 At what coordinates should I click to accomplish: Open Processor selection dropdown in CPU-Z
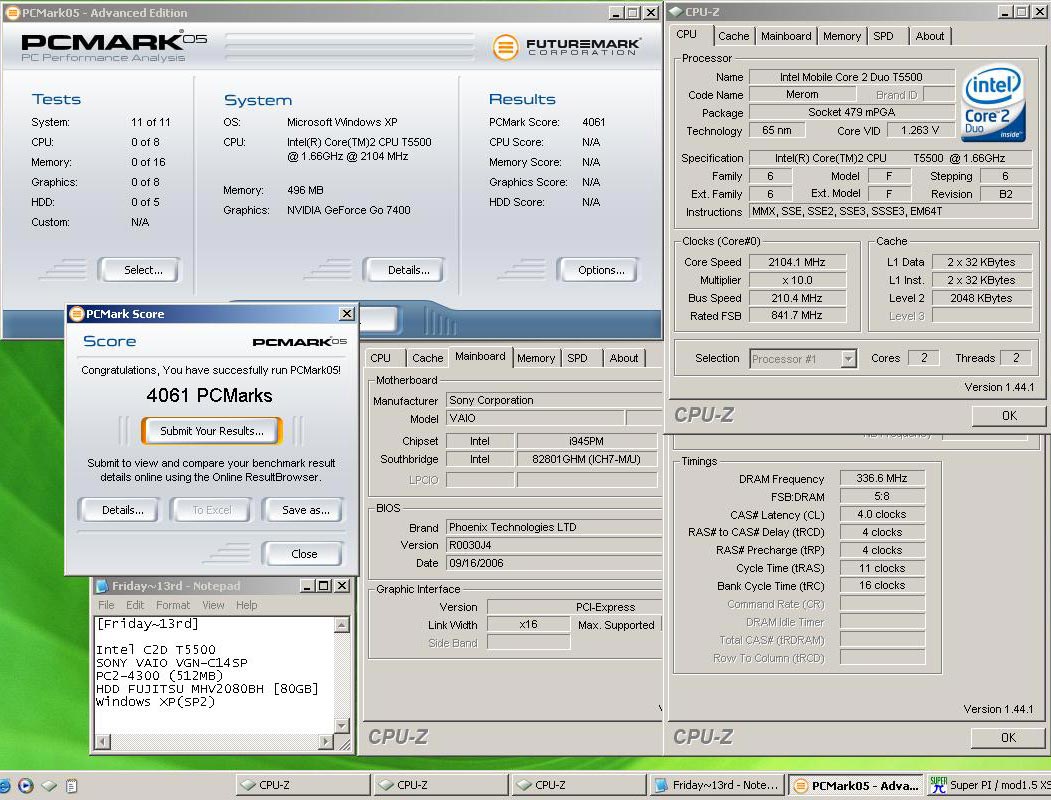click(849, 358)
